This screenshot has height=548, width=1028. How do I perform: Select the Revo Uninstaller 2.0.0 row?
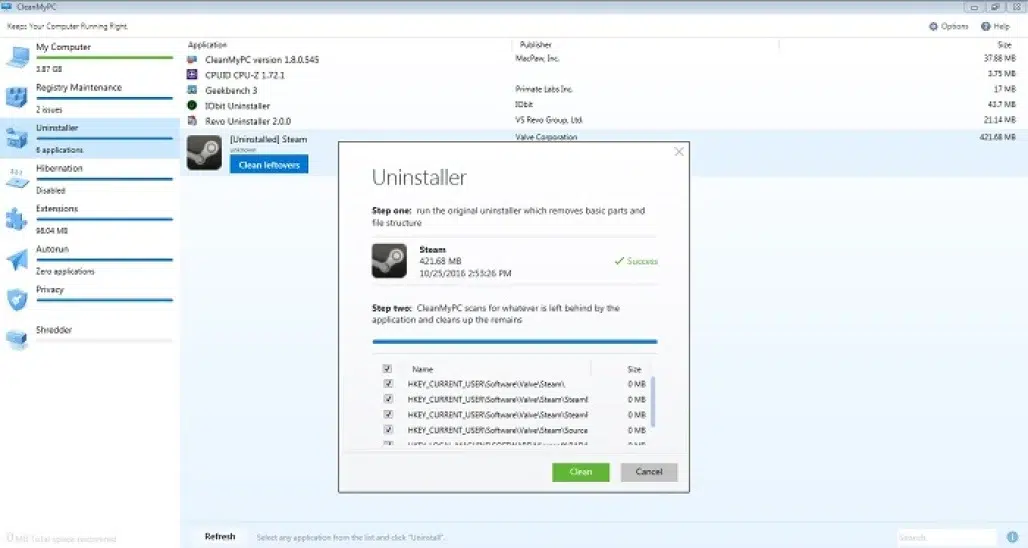(x=603, y=121)
